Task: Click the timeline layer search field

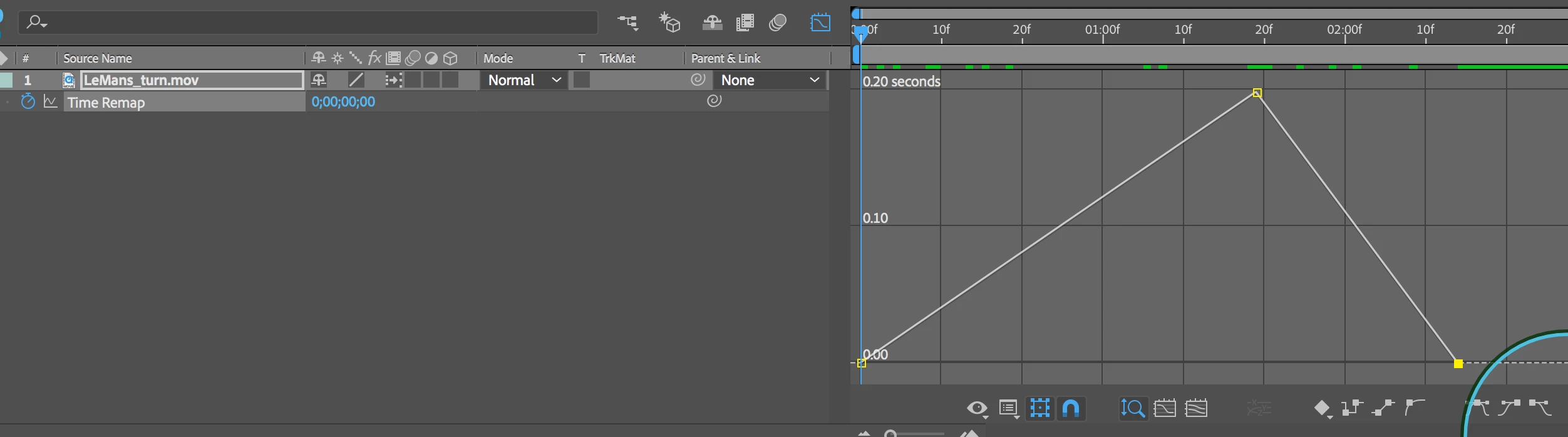Action: (308, 23)
